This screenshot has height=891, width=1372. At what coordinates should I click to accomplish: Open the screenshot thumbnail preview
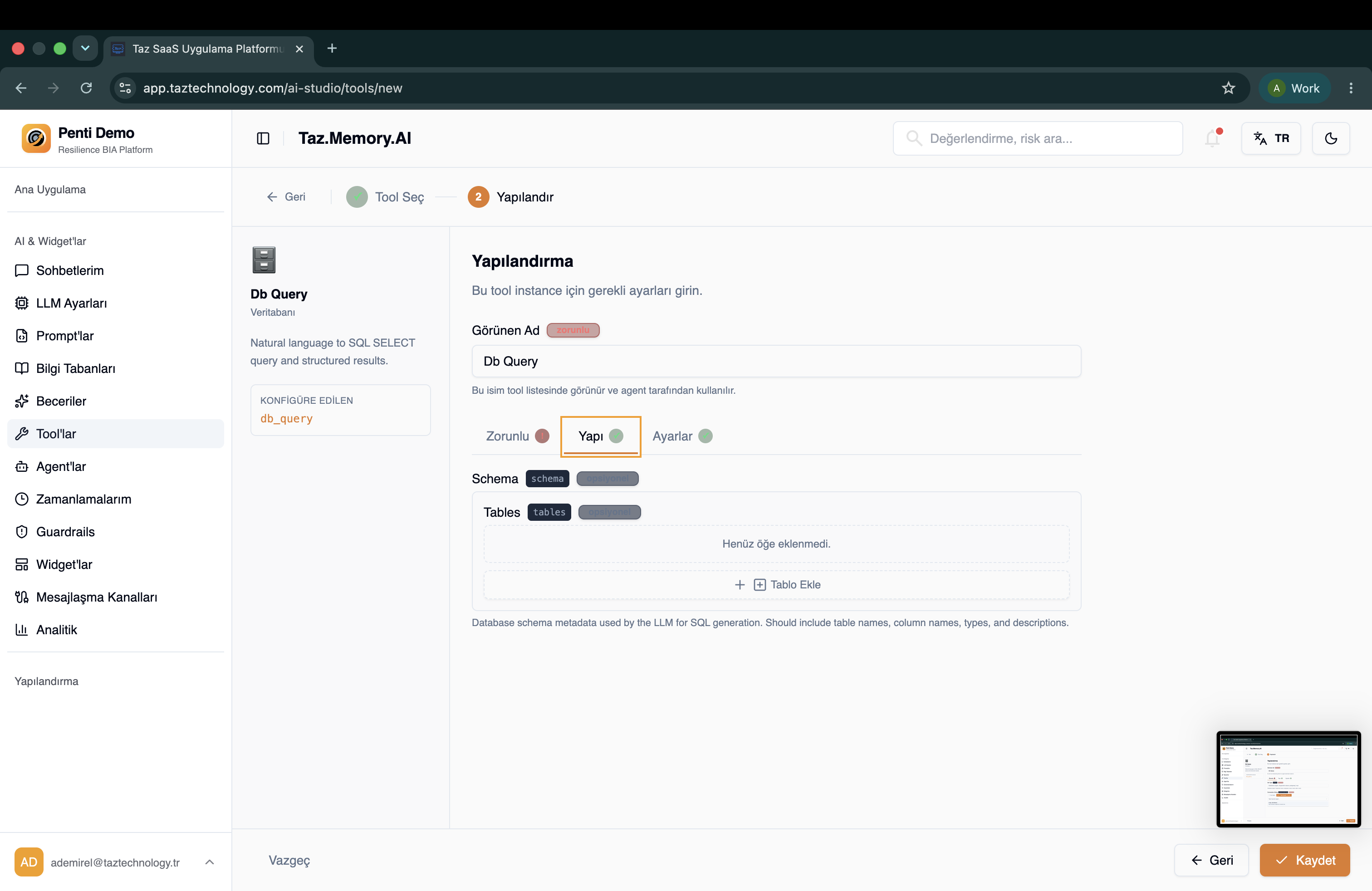(x=1289, y=779)
